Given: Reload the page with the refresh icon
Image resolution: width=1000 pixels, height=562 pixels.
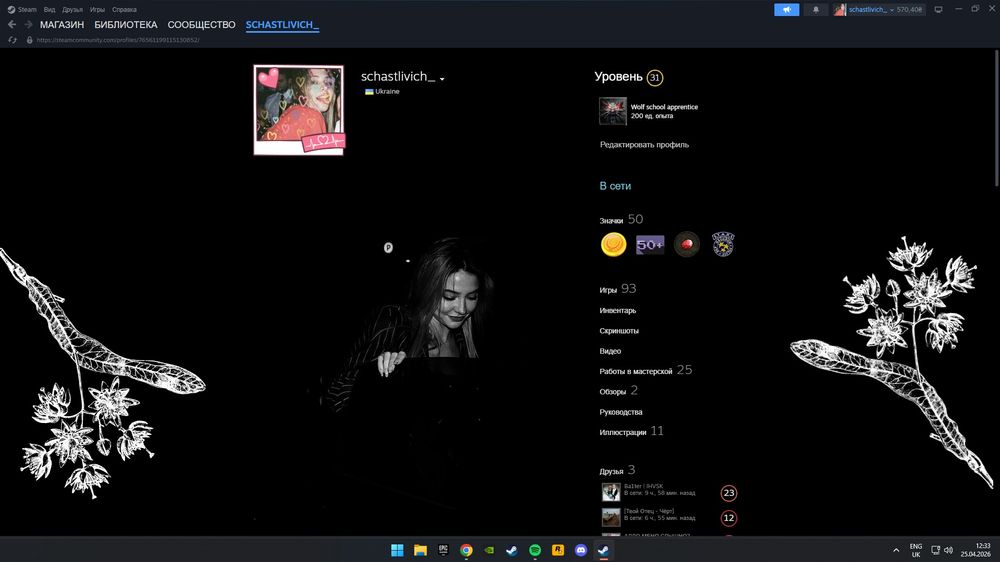Looking at the screenshot, I should coord(12,40).
